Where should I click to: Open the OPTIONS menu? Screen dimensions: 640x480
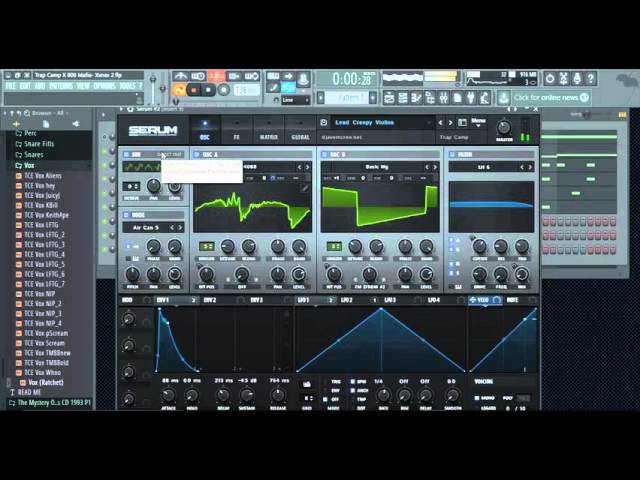(105, 86)
